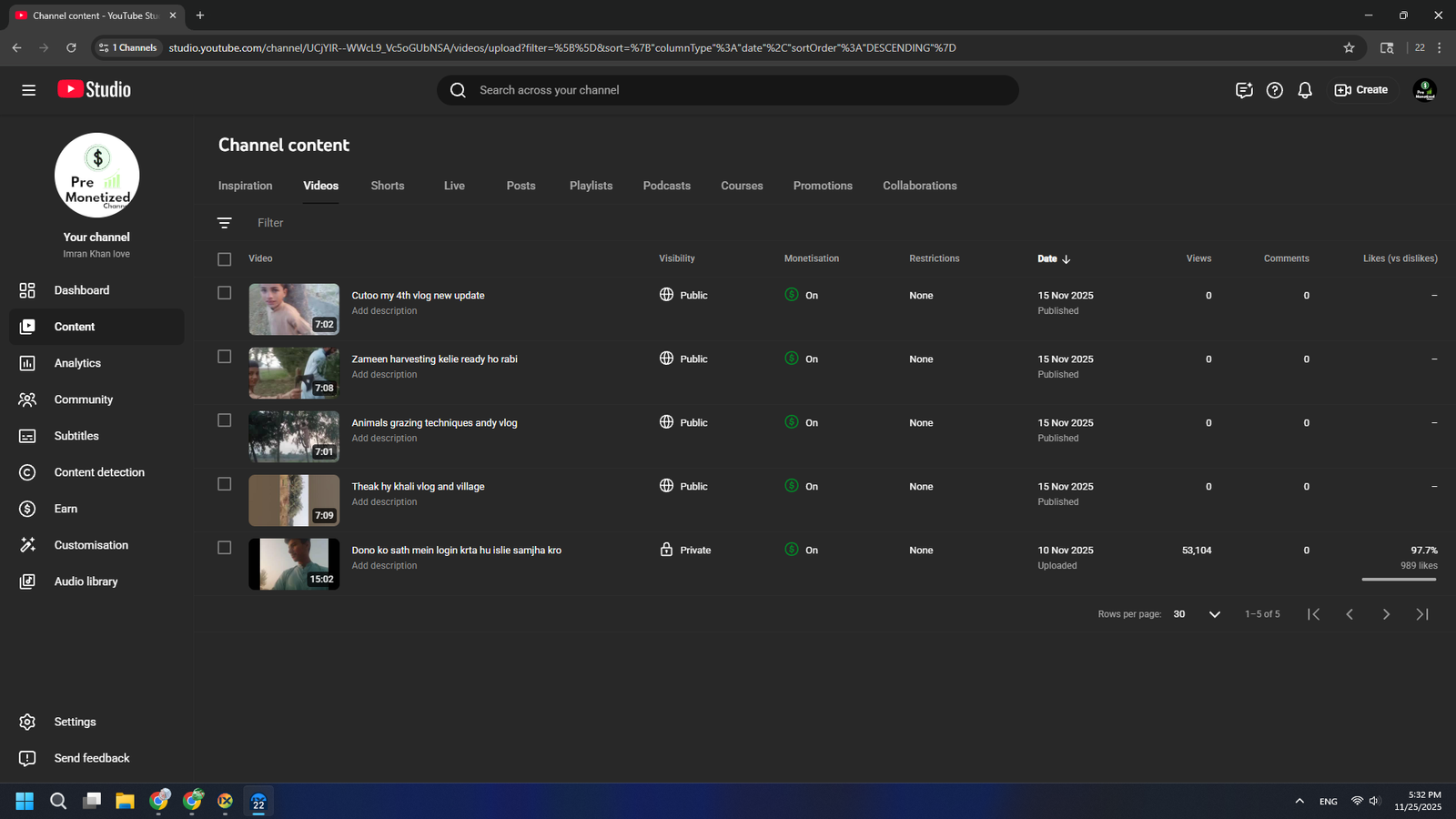This screenshot has height=819, width=1456.
Task: Open the Zameen harvesting video title link
Action: coord(434,359)
